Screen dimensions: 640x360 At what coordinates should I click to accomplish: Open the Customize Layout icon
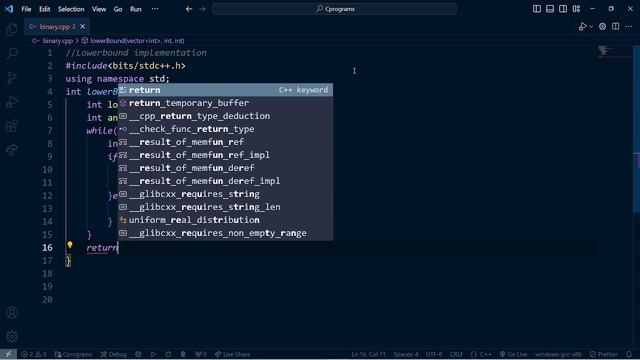click(x=576, y=9)
